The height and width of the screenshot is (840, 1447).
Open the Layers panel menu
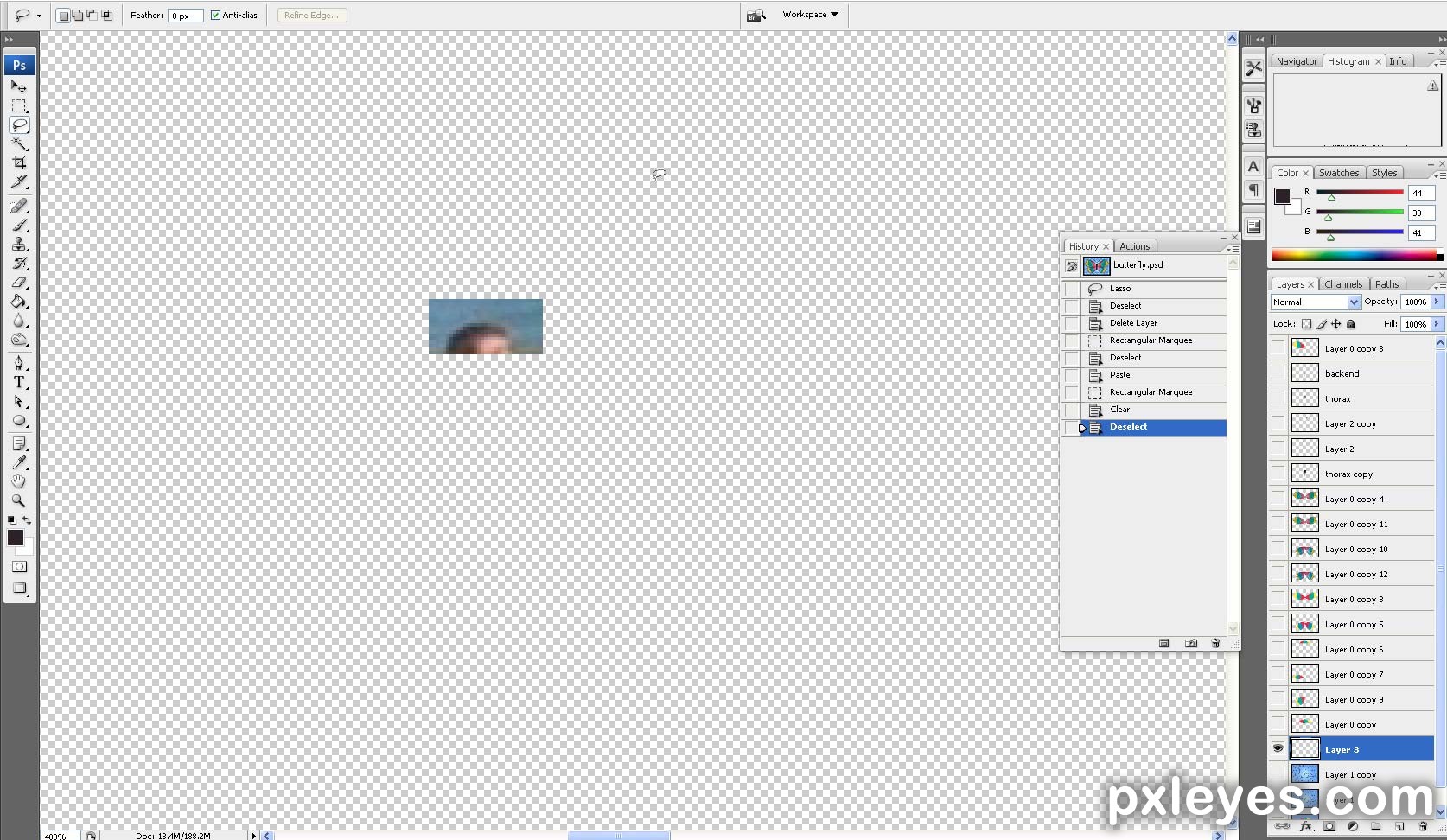1439,286
